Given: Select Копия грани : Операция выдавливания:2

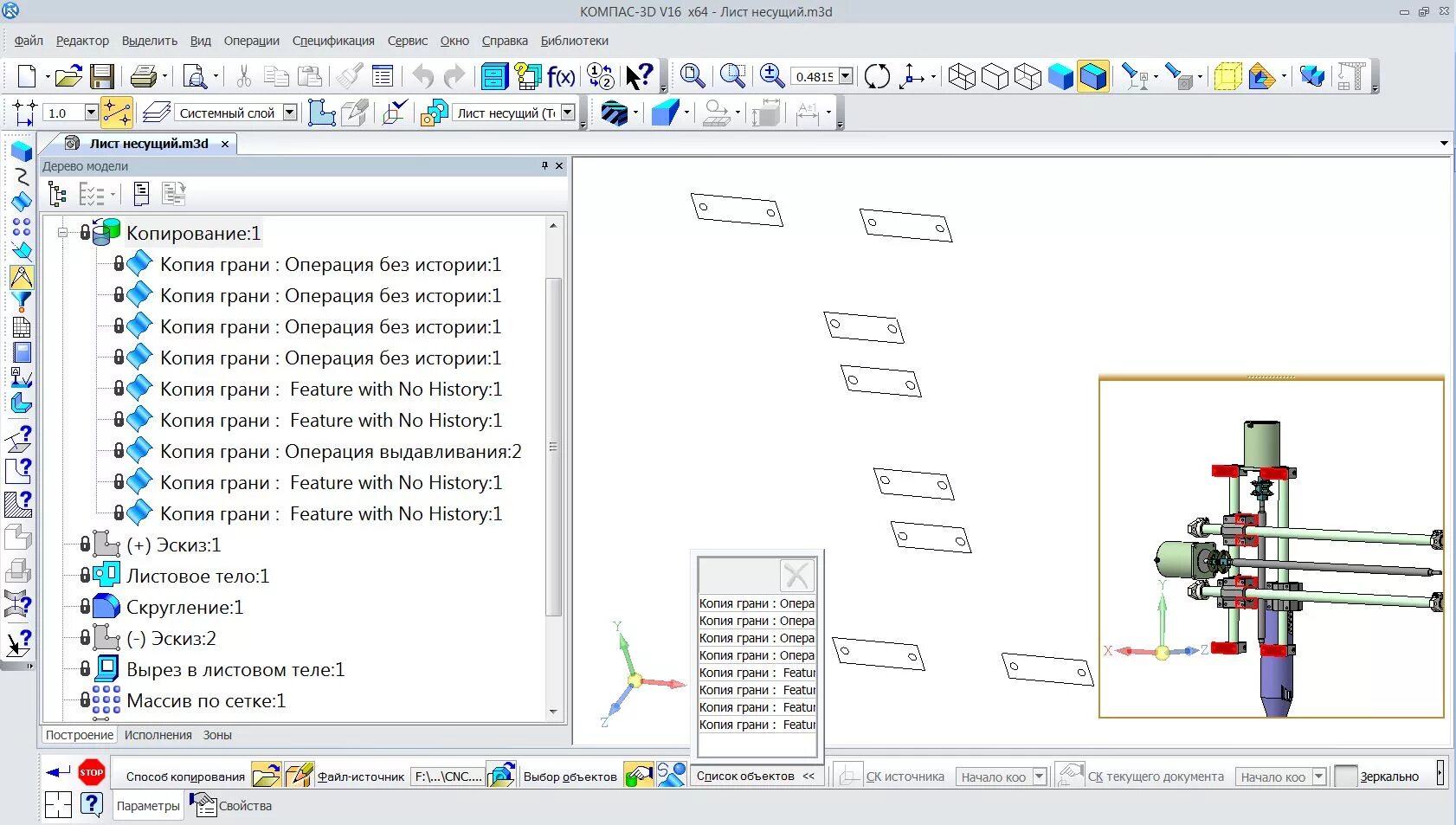Looking at the screenshot, I should [x=340, y=451].
